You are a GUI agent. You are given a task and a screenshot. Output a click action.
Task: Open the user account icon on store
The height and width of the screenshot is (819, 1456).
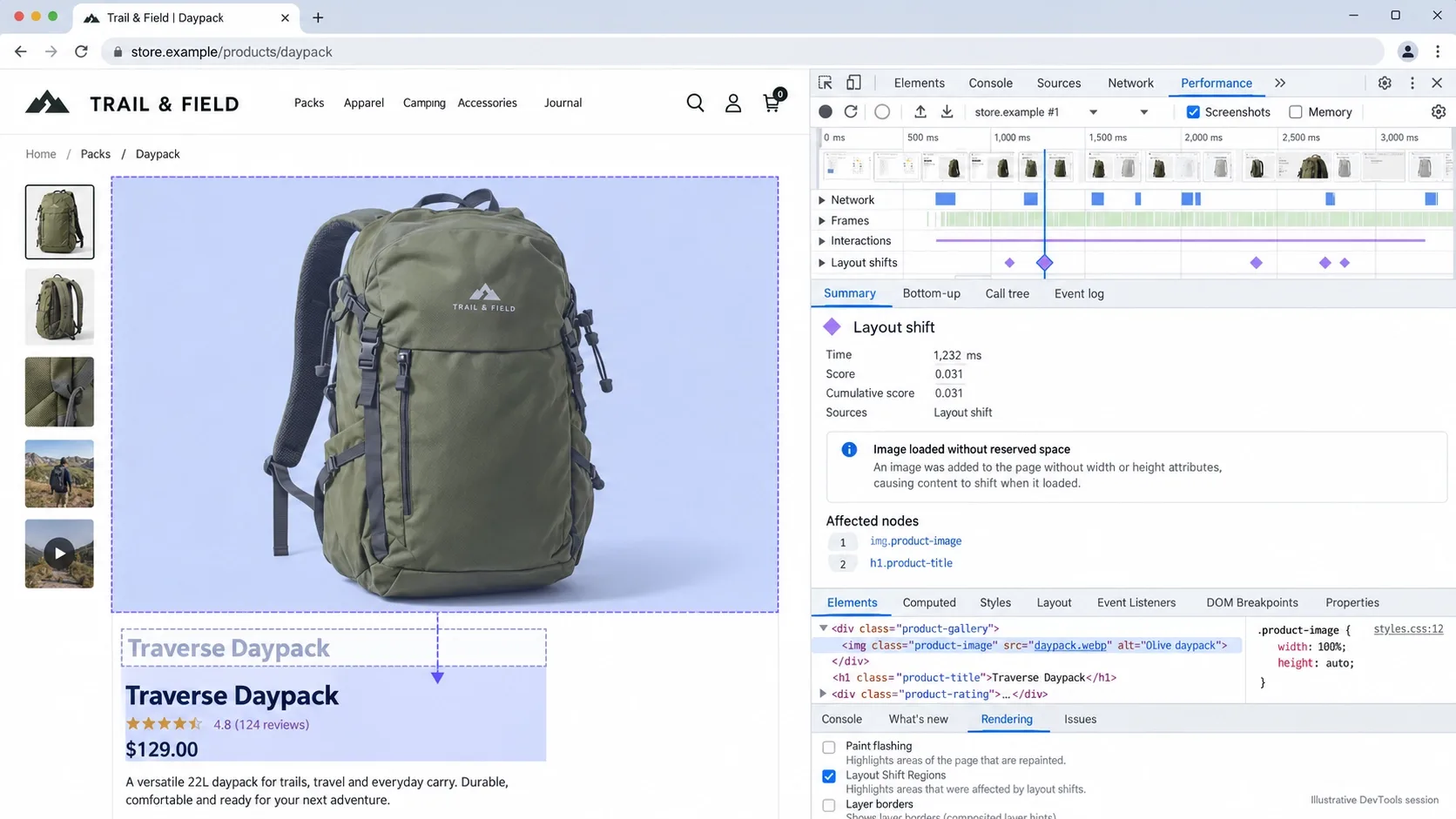tap(733, 103)
